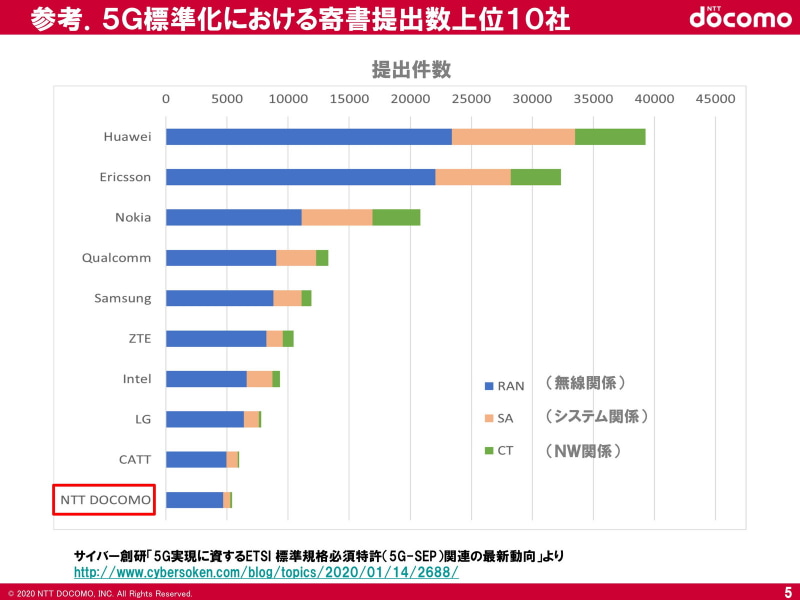Select the 5000 axis tick label
The image size is (800, 600).
227,99
